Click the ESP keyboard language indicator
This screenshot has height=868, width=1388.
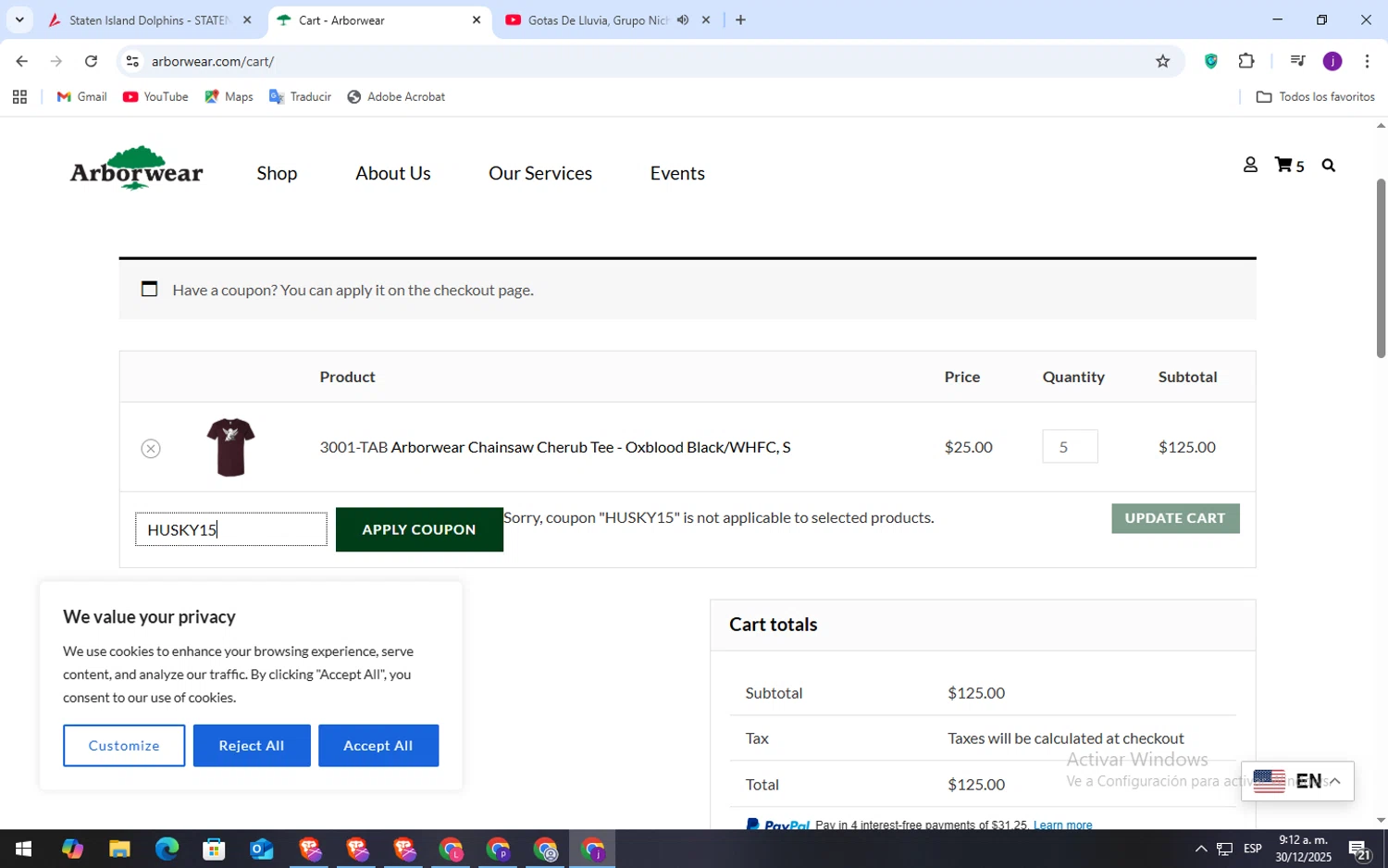click(x=1253, y=849)
